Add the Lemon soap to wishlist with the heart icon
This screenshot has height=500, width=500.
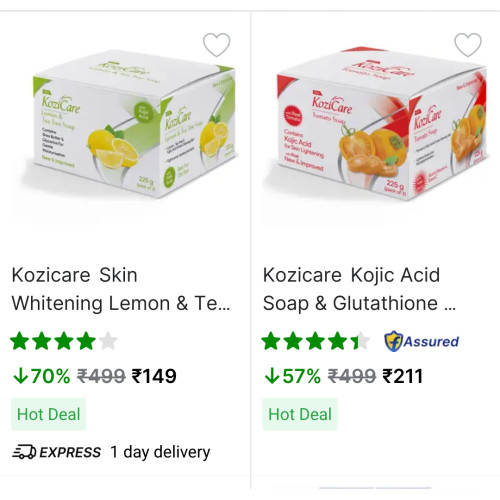pyautogui.click(x=217, y=45)
